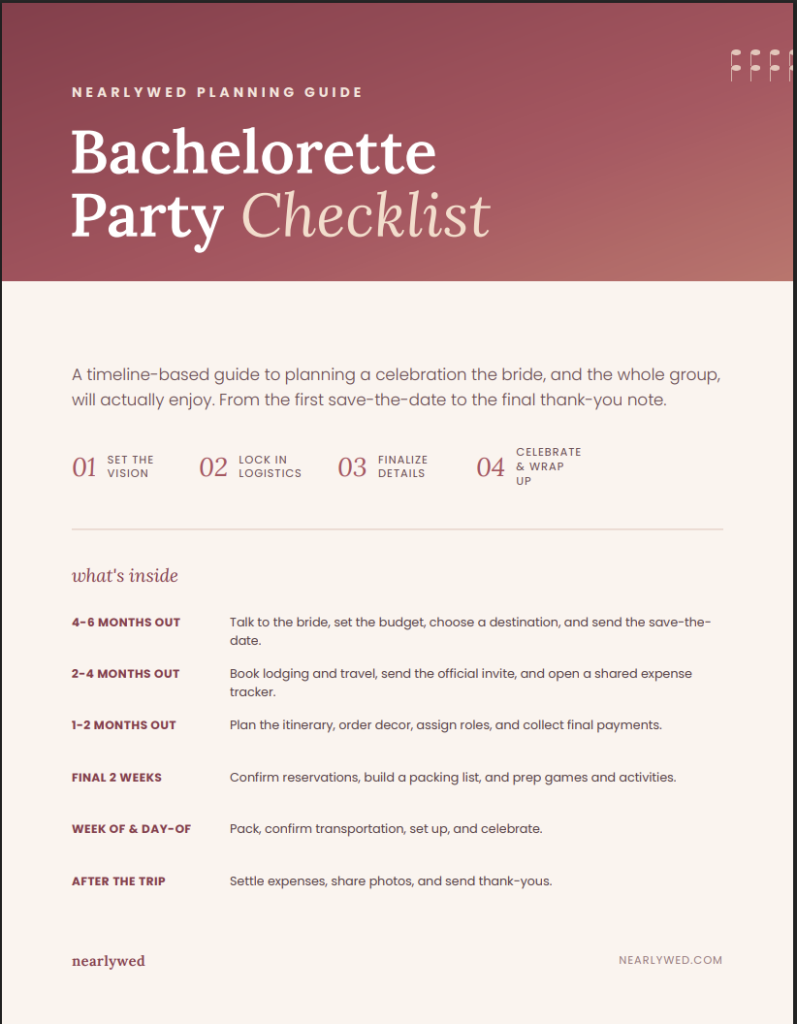Screen dimensions: 797x1024
Task: Select the FINAL 2 WEEKS section heading
Action: click(117, 777)
